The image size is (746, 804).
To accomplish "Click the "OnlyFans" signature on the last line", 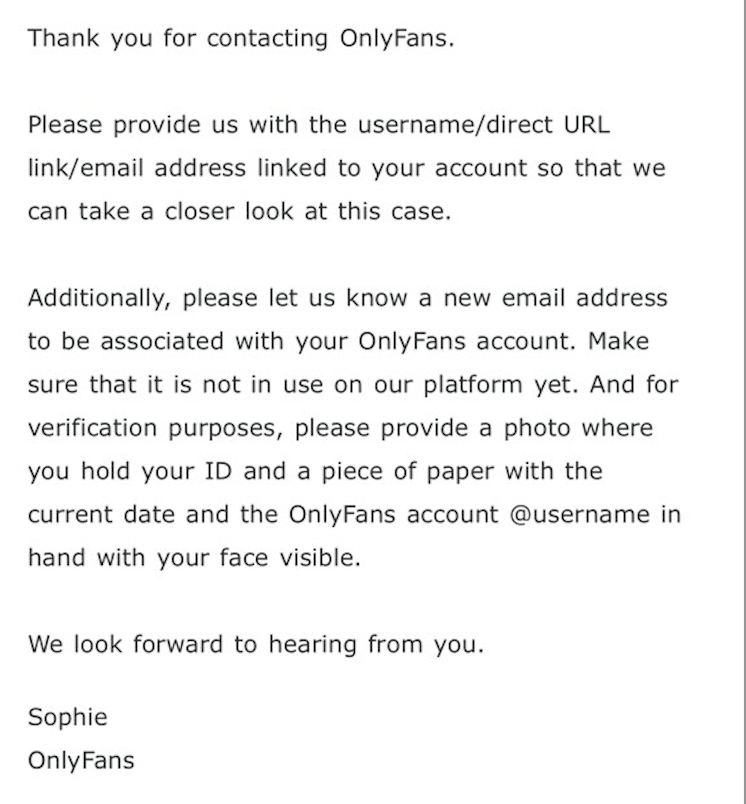I will click(81, 760).
